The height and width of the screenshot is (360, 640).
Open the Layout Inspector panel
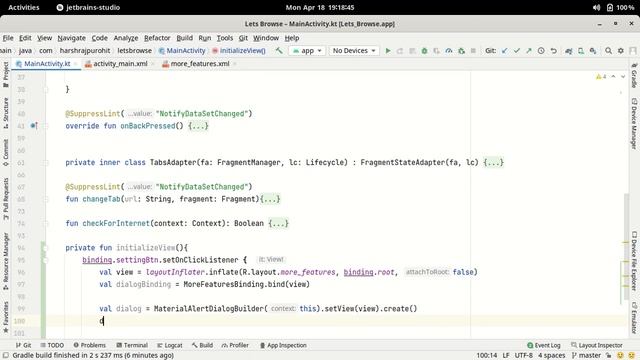597,345
